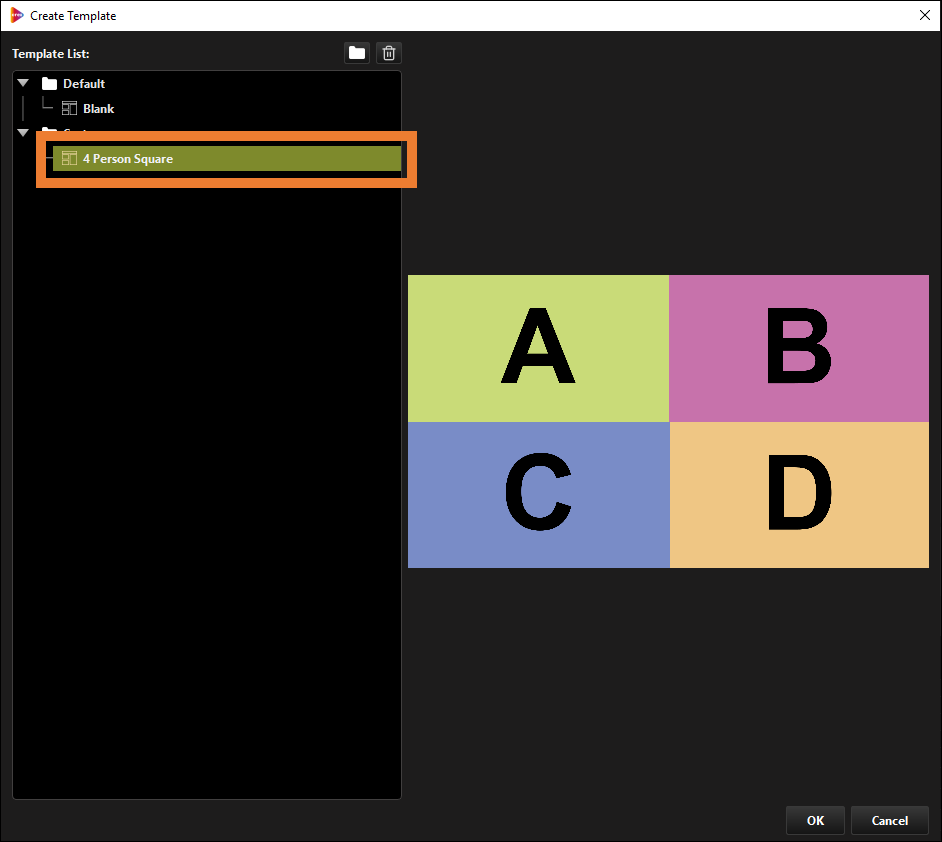Click the layout icon beside 4 Person Square
The image size is (942, 842).
point(69,159)
